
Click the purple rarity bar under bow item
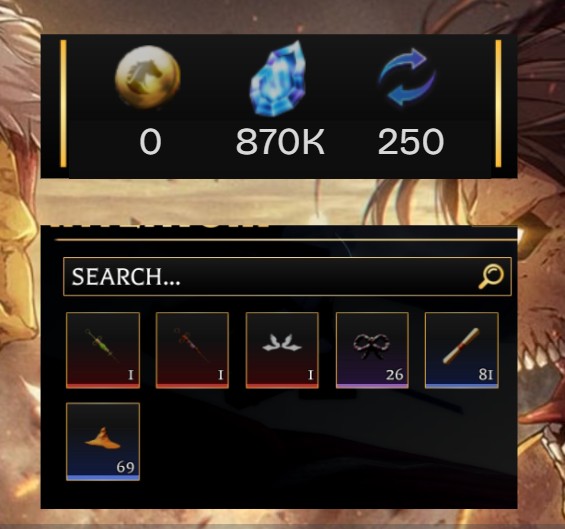point(372,386)
